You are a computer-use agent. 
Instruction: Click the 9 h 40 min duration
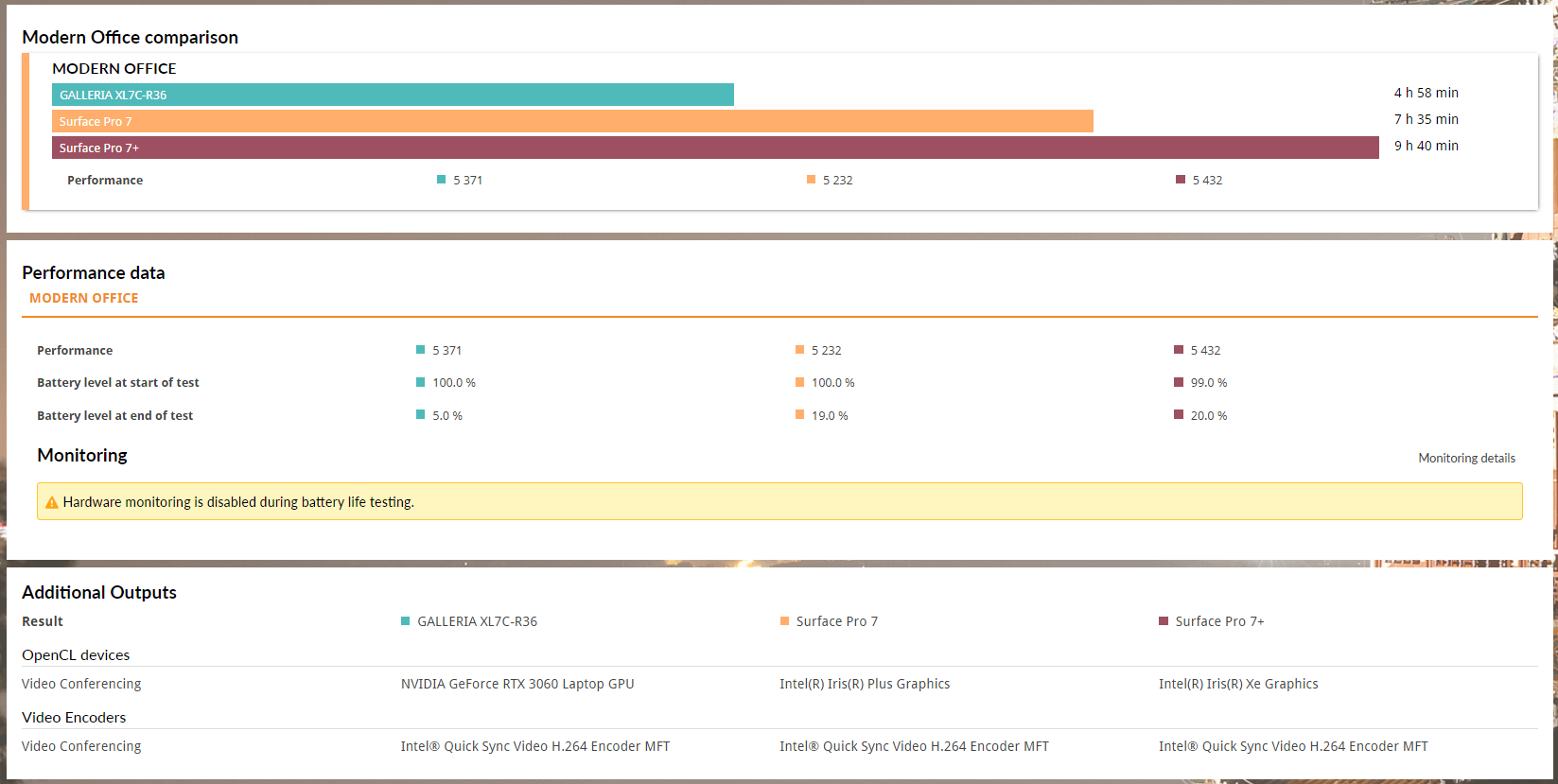1426,146
